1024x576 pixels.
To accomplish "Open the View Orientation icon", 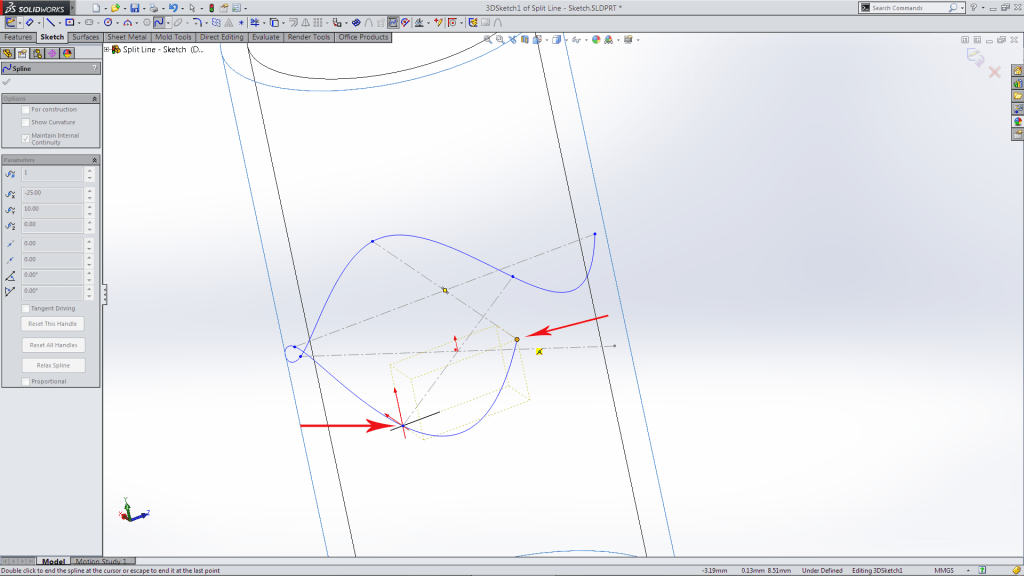I will [x=537, y=41].
